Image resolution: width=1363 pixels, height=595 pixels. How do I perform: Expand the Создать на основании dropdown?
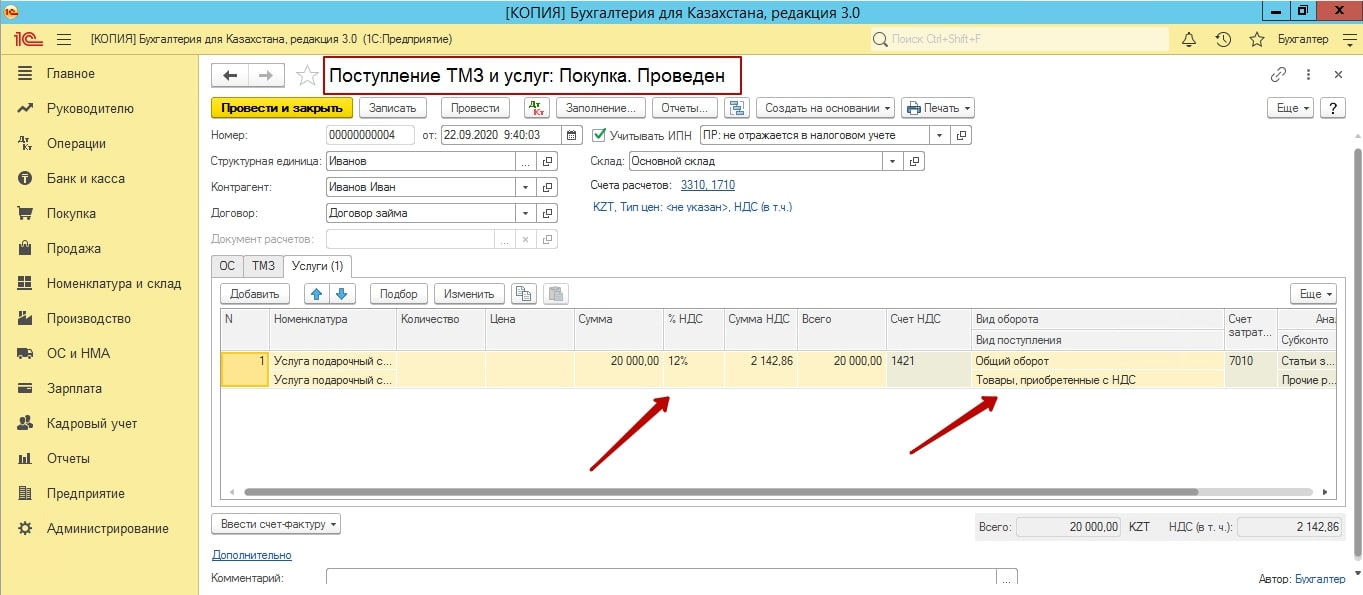pos(825,108)
